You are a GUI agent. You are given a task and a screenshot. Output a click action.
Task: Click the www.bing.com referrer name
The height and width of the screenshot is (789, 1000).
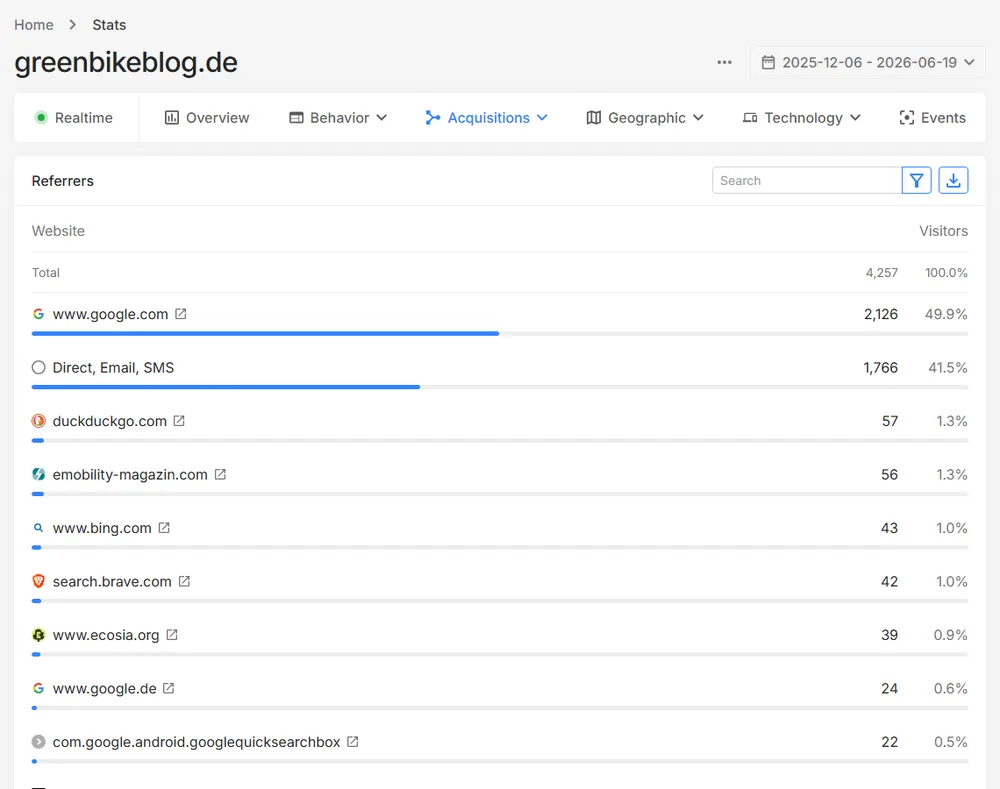tap(102, 528)
